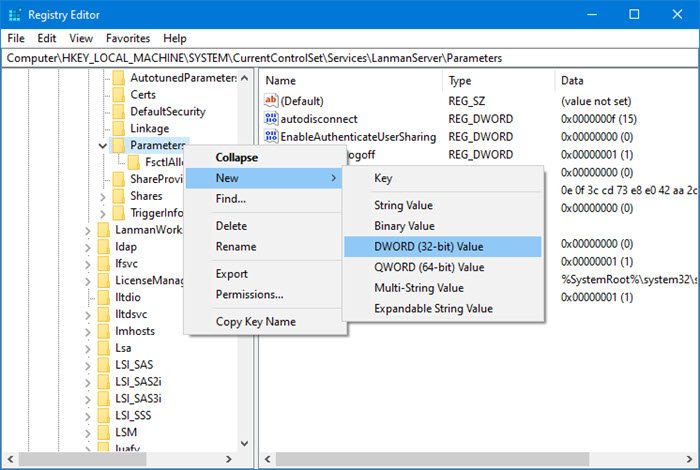Click the autodisconnect DWORD value icon
700x470 pixels.
click(x=270, y=119)
